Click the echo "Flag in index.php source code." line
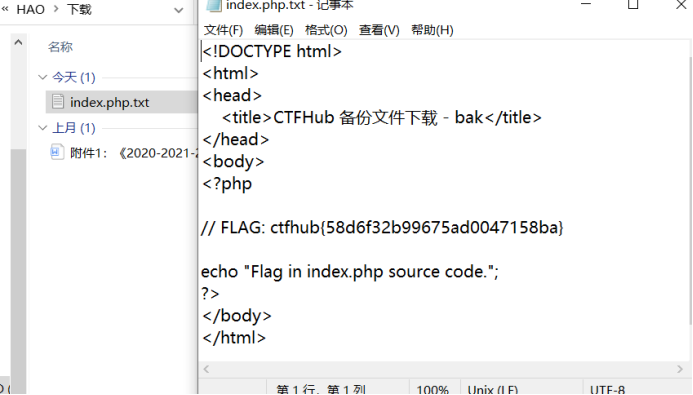Screen dimensions: 693x395 (350, 271)
